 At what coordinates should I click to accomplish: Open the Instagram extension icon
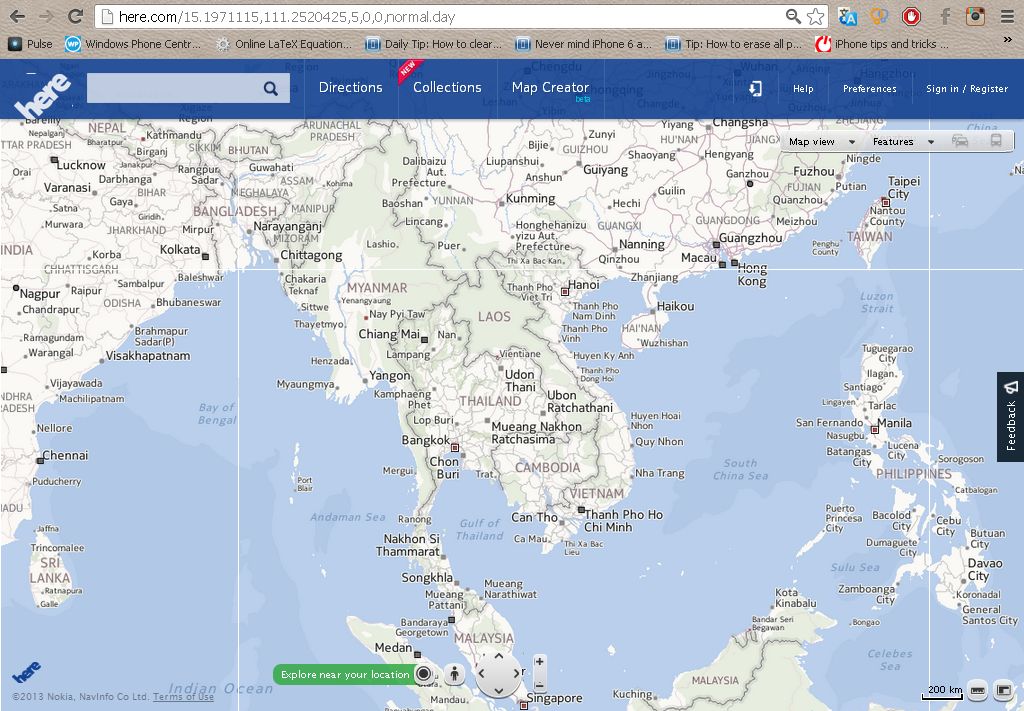[x=976, y=16]
